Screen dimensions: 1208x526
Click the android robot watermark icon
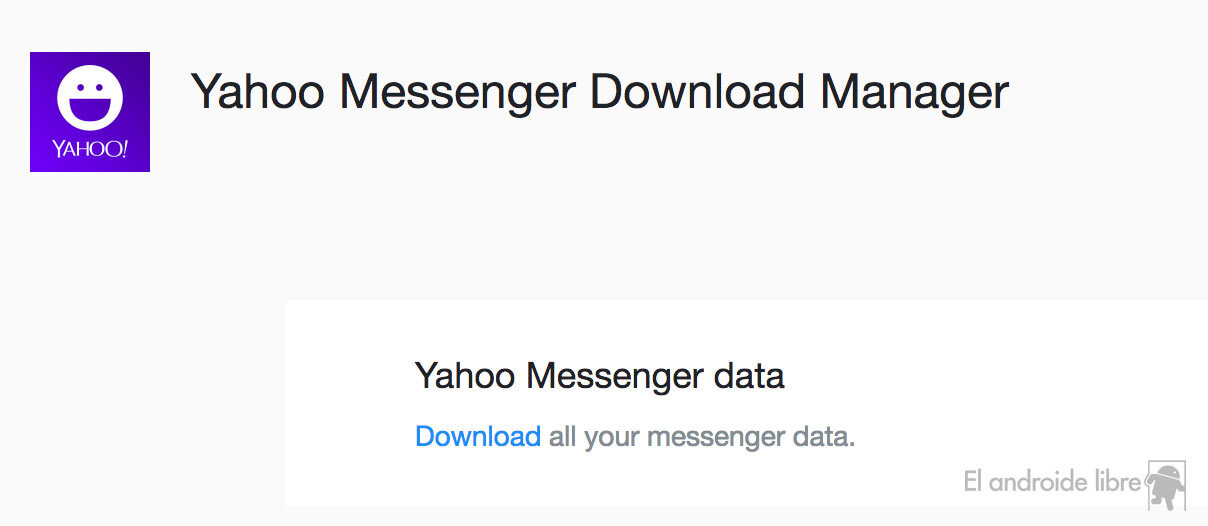point(1164,485)
